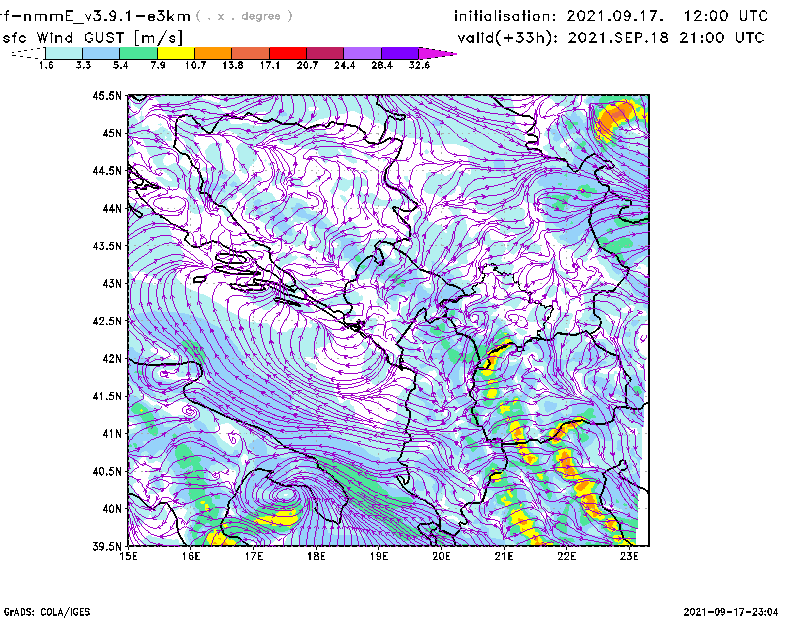Click the 21E longitude label
Screen dimensions: 800x618
click(504, 556)
